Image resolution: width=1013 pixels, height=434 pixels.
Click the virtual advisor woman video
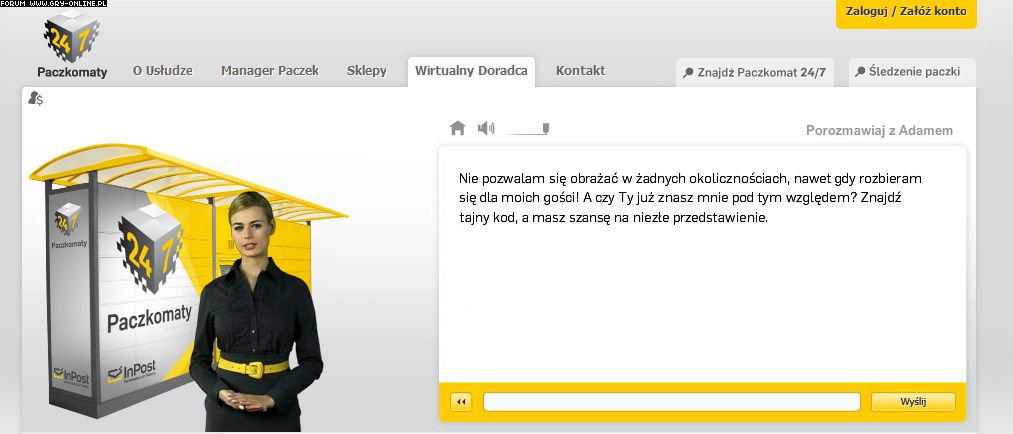[x=257, y=311]
